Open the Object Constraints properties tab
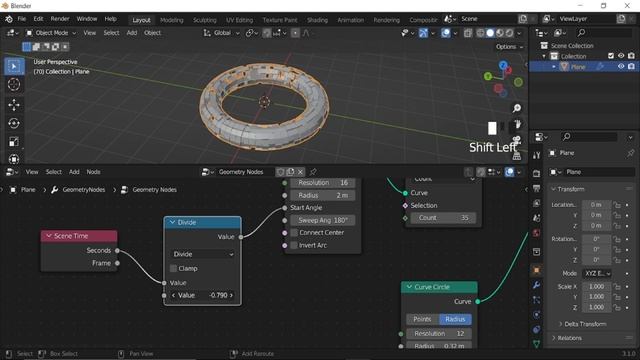Viewport: 640px width, 360px height. tap(536, 329)
